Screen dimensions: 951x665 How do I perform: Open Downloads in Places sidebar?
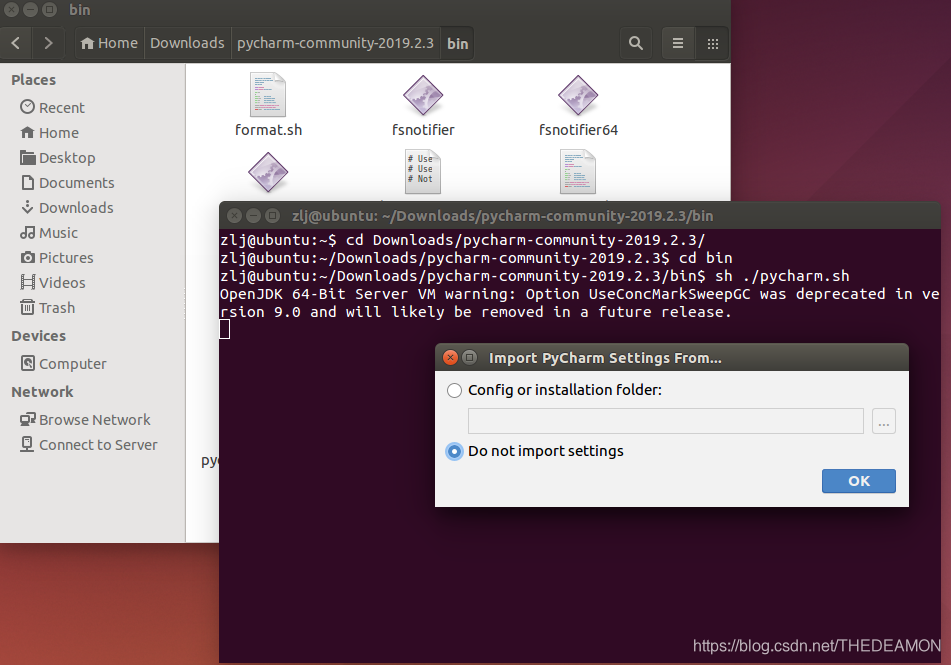click(x=67, y=208)
